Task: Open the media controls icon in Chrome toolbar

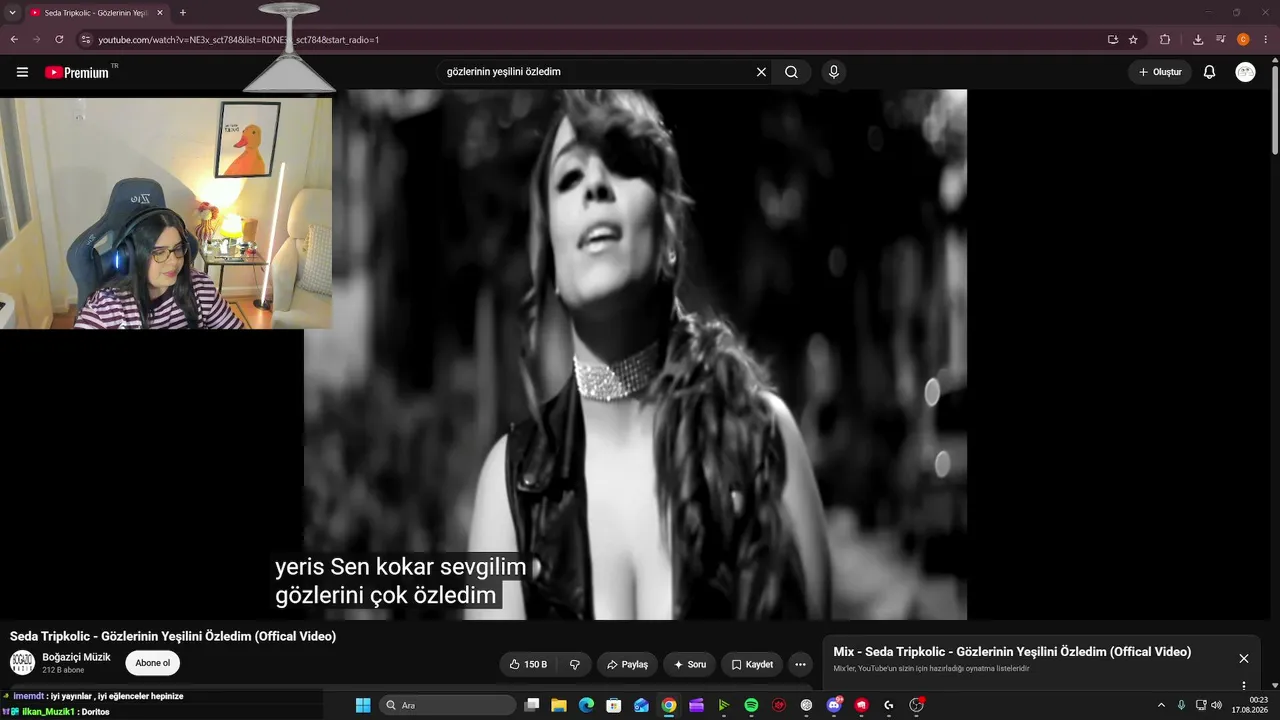Action: pos(1220,40)
